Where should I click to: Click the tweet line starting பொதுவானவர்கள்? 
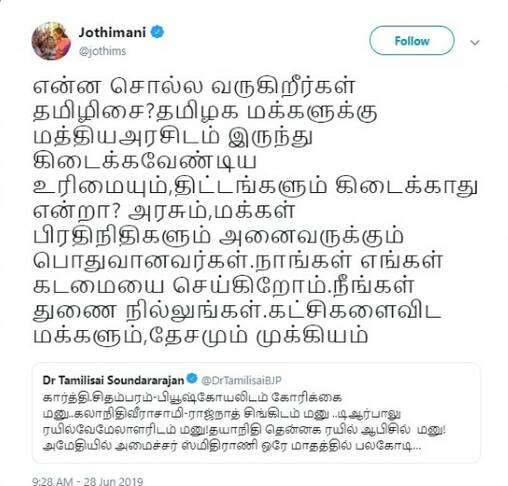(x=238, y=260)
